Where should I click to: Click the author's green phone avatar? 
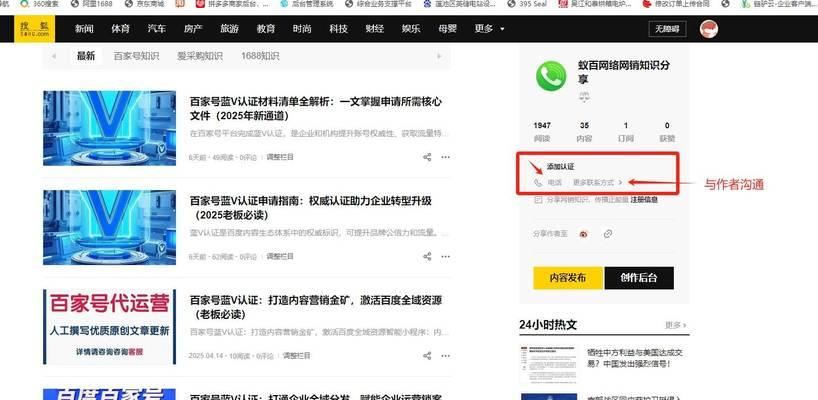click(x=551, y=76)
